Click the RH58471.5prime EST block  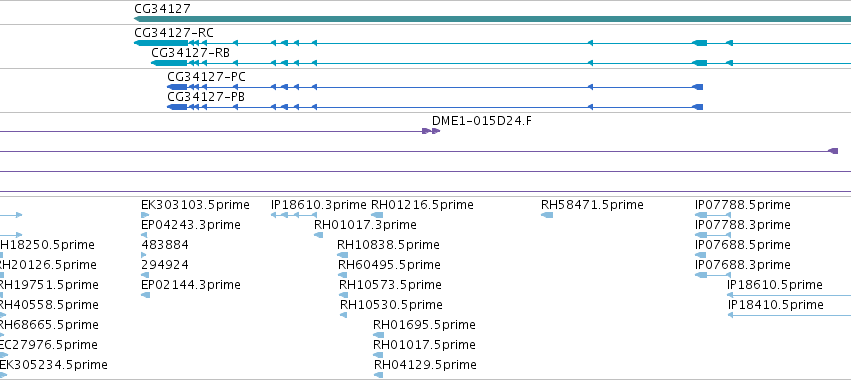(x=547, y=215)
